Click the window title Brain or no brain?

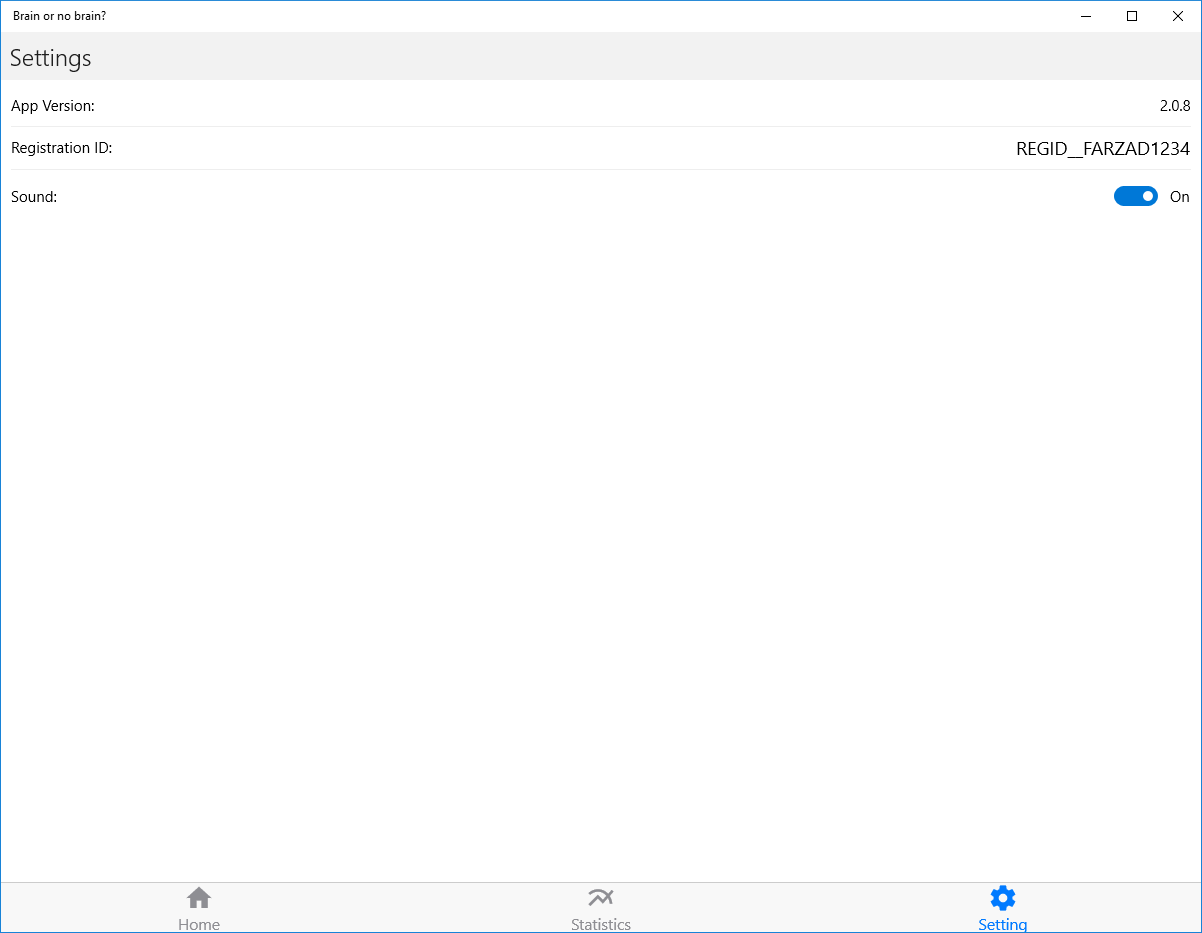59,16
